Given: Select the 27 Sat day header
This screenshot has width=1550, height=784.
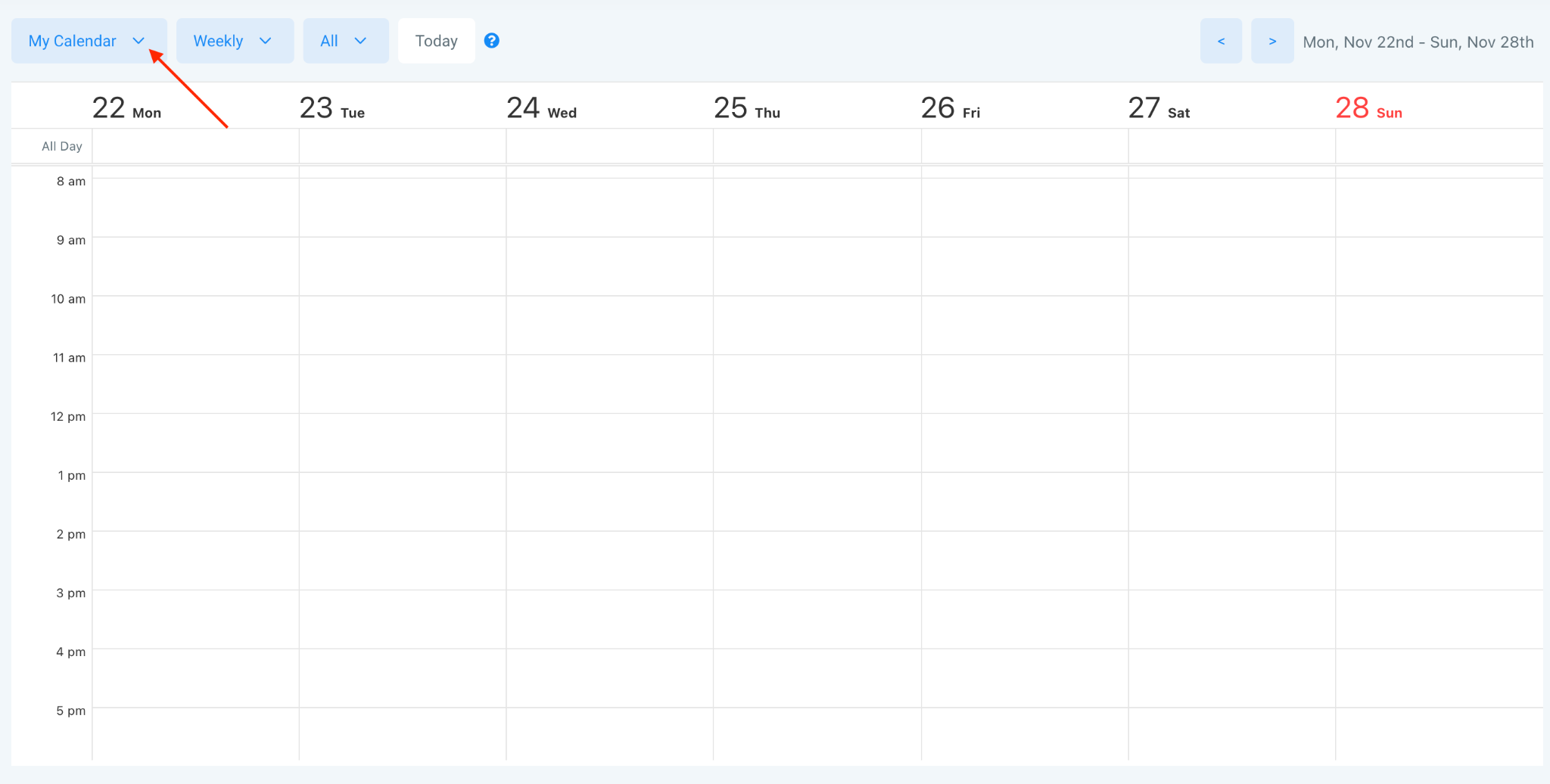Looking at the screenshot, I should click(1159, 108).
